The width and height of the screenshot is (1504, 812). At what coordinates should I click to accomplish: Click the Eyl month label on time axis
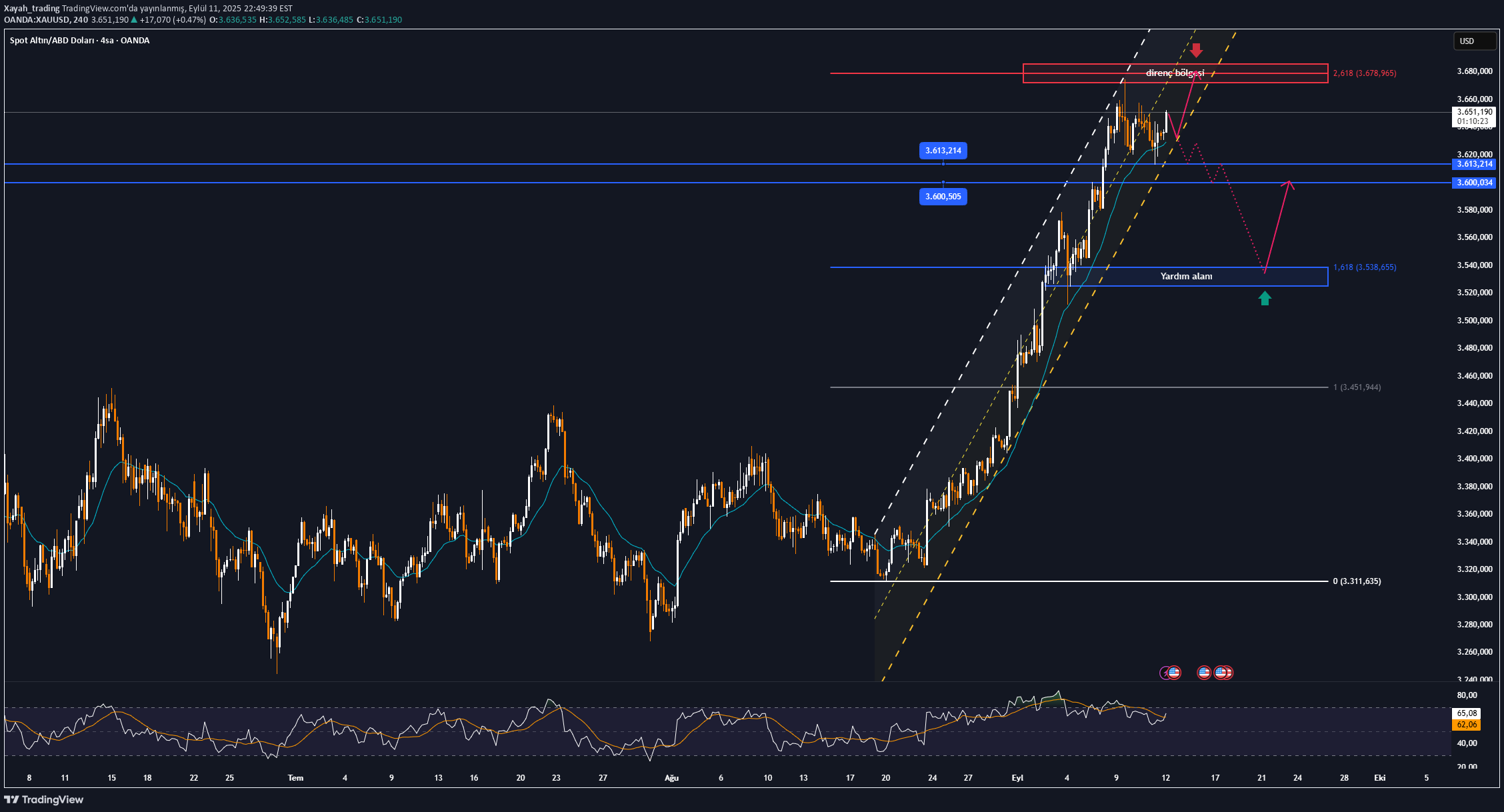(x=1017, y=778)
